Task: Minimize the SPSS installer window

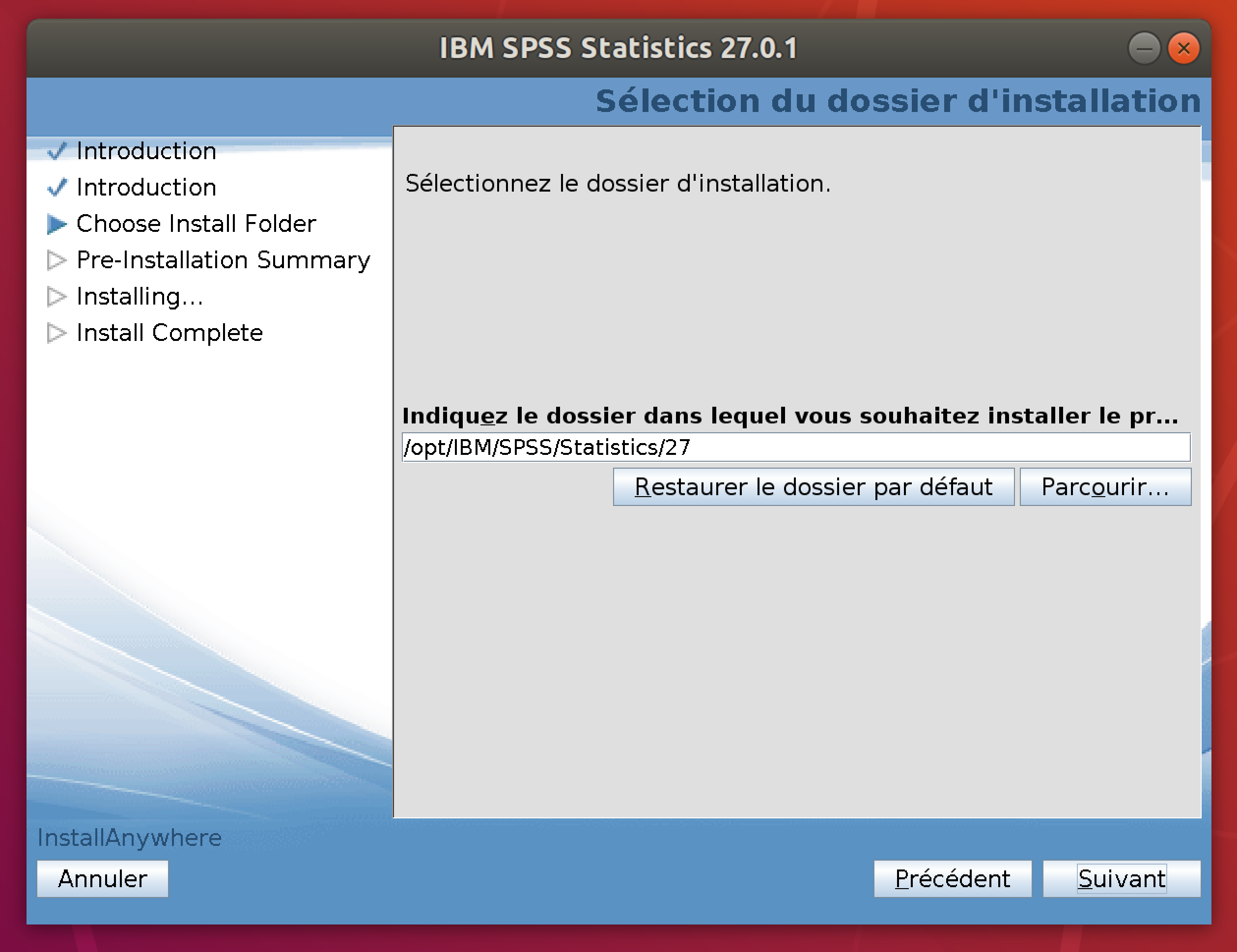Action: point(1144,48)
